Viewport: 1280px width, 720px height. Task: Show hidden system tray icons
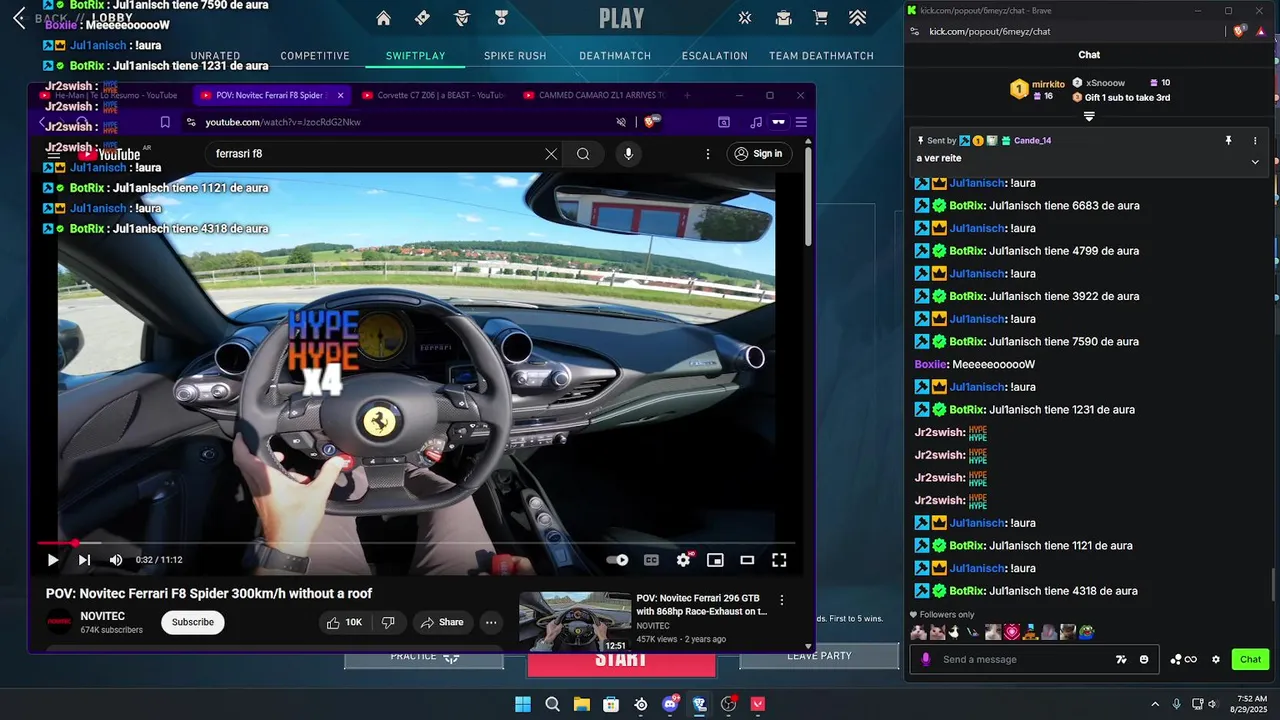1155,704
